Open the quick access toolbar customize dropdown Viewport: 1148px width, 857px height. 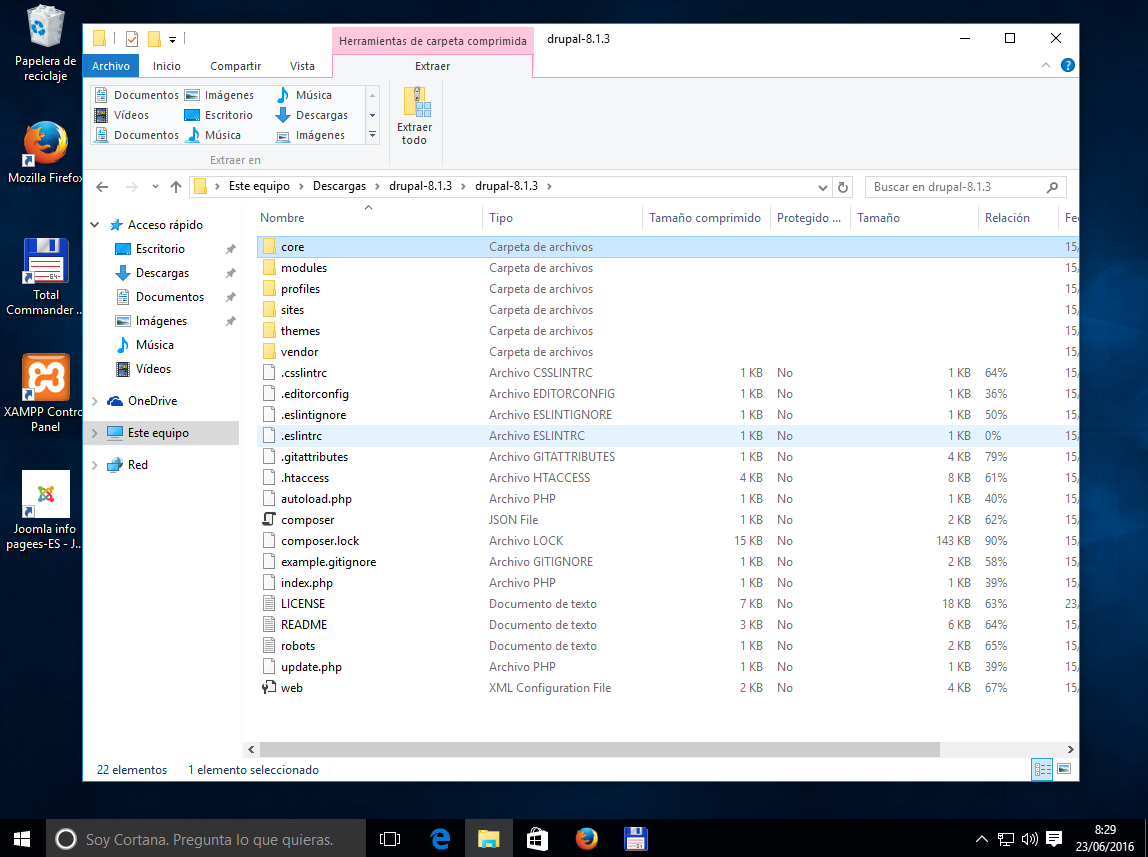[x=173, y=40]
